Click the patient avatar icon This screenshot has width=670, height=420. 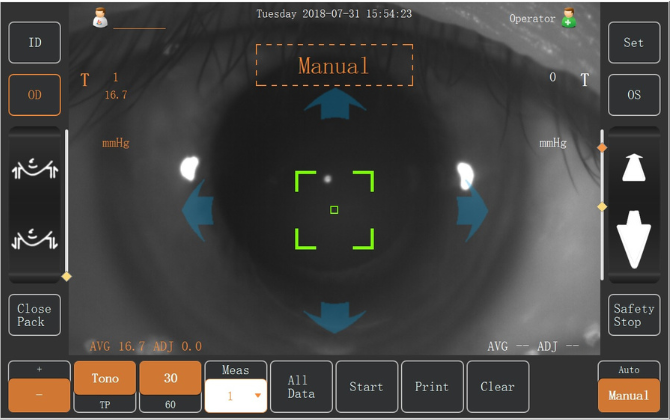coord(100,18)
